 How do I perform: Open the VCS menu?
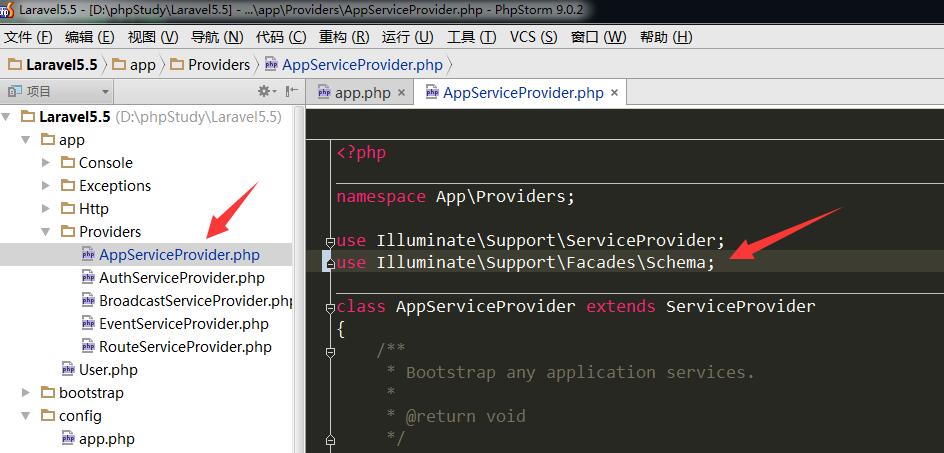[x=533, y=37]
